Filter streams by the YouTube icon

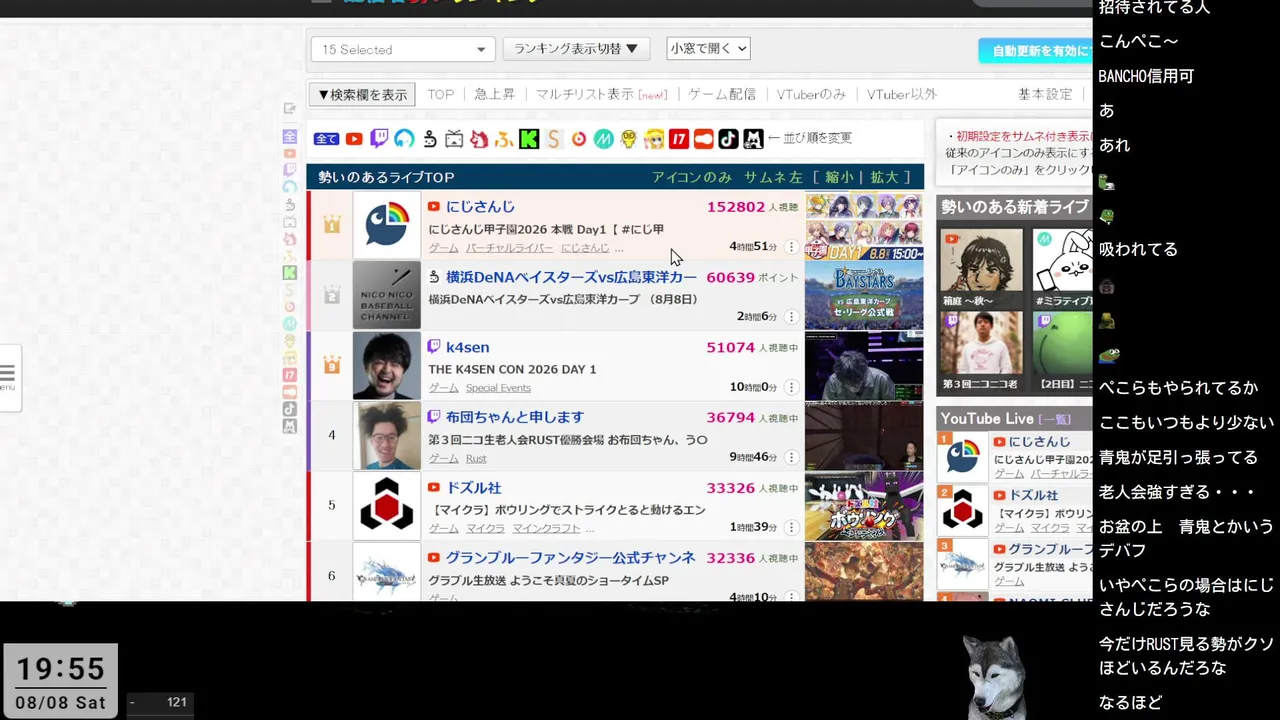(x=354, y=139)
